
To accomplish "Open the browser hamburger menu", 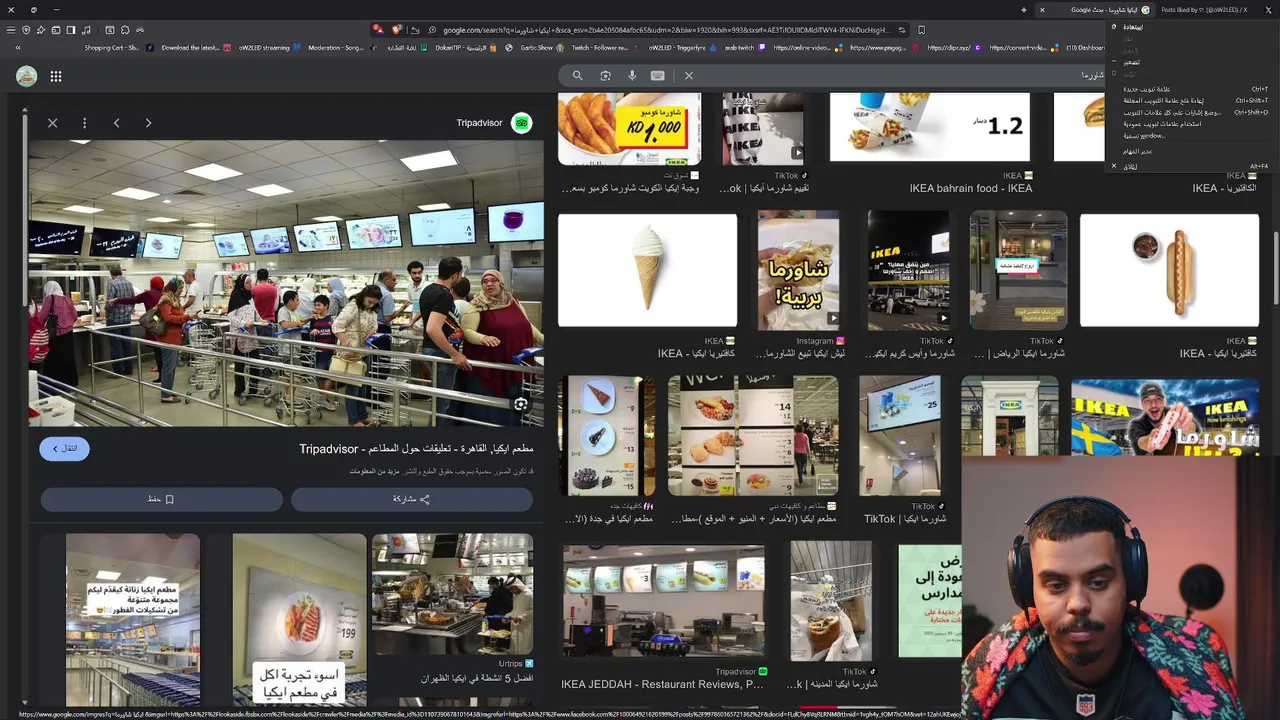I will 11,30.
